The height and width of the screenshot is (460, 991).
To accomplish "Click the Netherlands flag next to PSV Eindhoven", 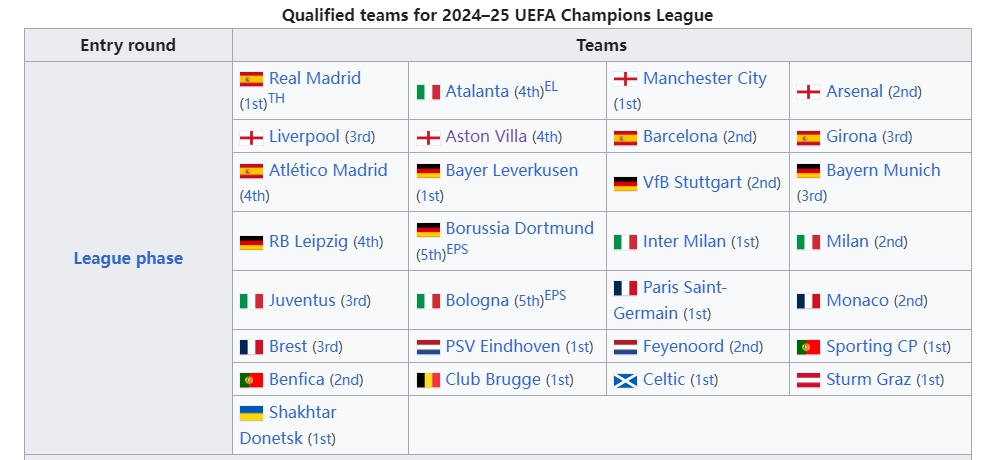I will coord(428,348).
